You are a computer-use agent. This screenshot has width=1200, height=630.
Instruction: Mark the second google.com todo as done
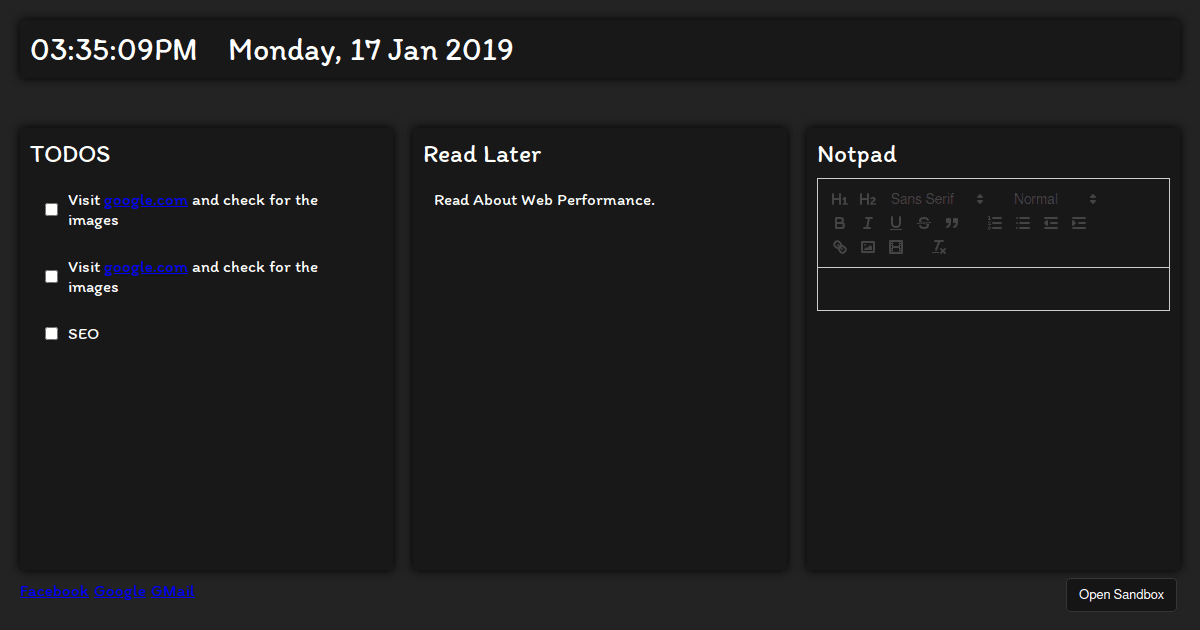(52, 277)
